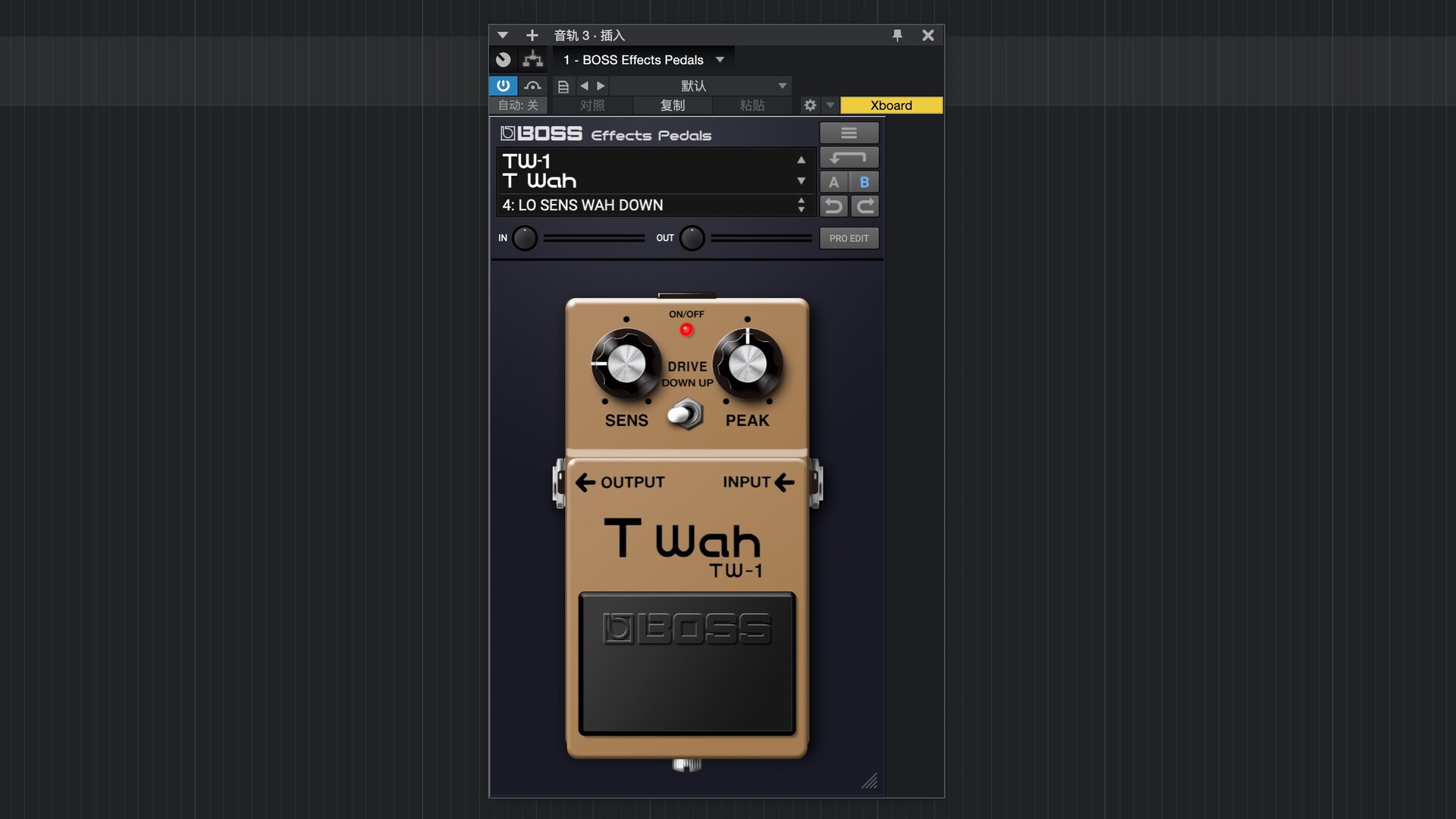Add a new insert with the plus icon
Image resolution: width=1456 pixels, height=819 pixels.
(x=532, y=35)
